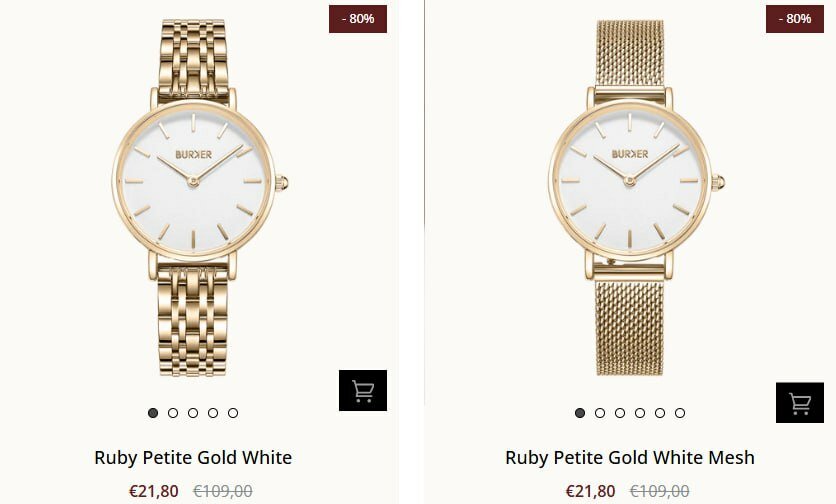Add Ruby Petite Gold White Mesh to cart

click(800, 403)
